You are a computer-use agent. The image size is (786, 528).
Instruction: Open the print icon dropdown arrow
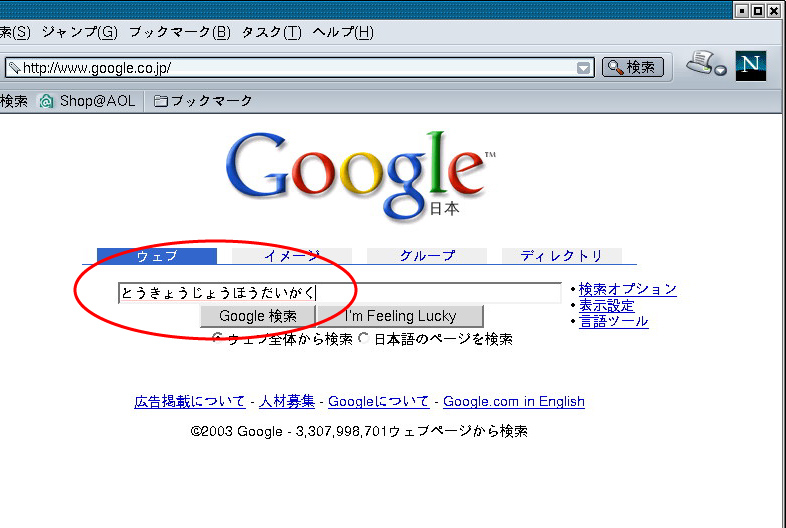pyautogui.click(x=721, y=71)
